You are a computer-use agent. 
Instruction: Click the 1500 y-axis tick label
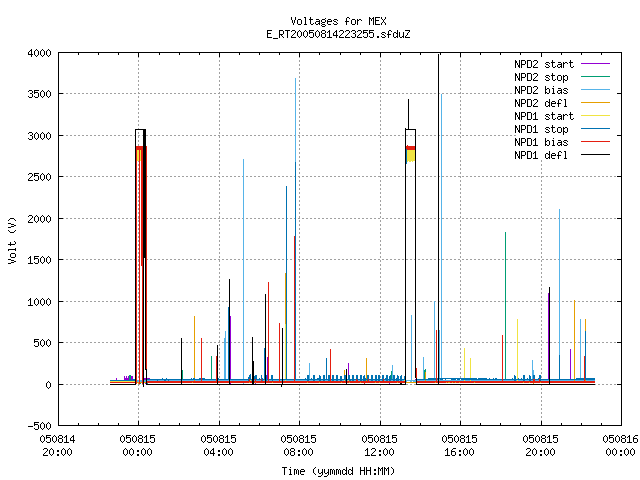(x=40, y=260)
